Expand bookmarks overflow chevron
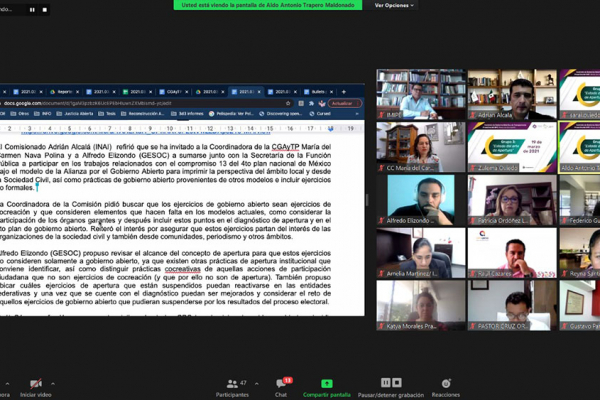This screenshot has width=600, height=400. coord(357,114)
